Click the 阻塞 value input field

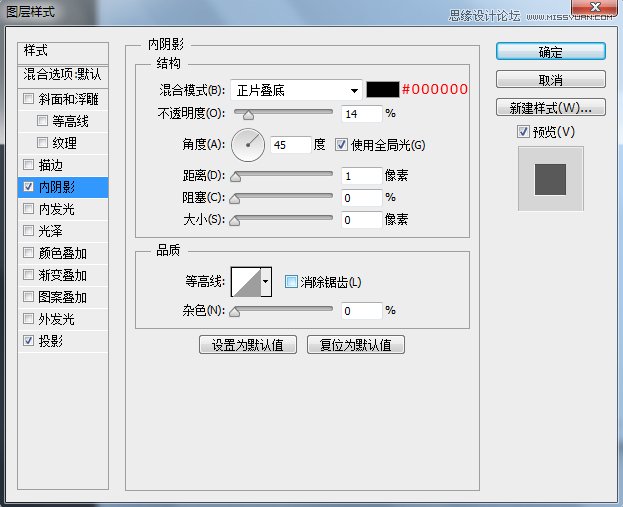(362, 198)
